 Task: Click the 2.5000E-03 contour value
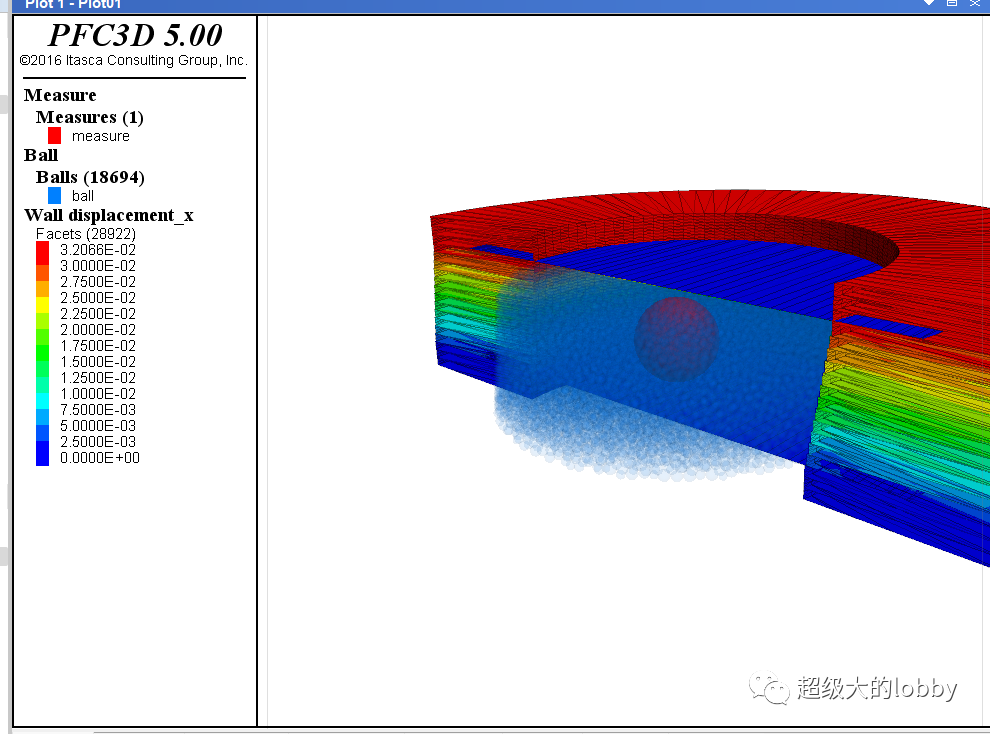click(x=98, y=442)
